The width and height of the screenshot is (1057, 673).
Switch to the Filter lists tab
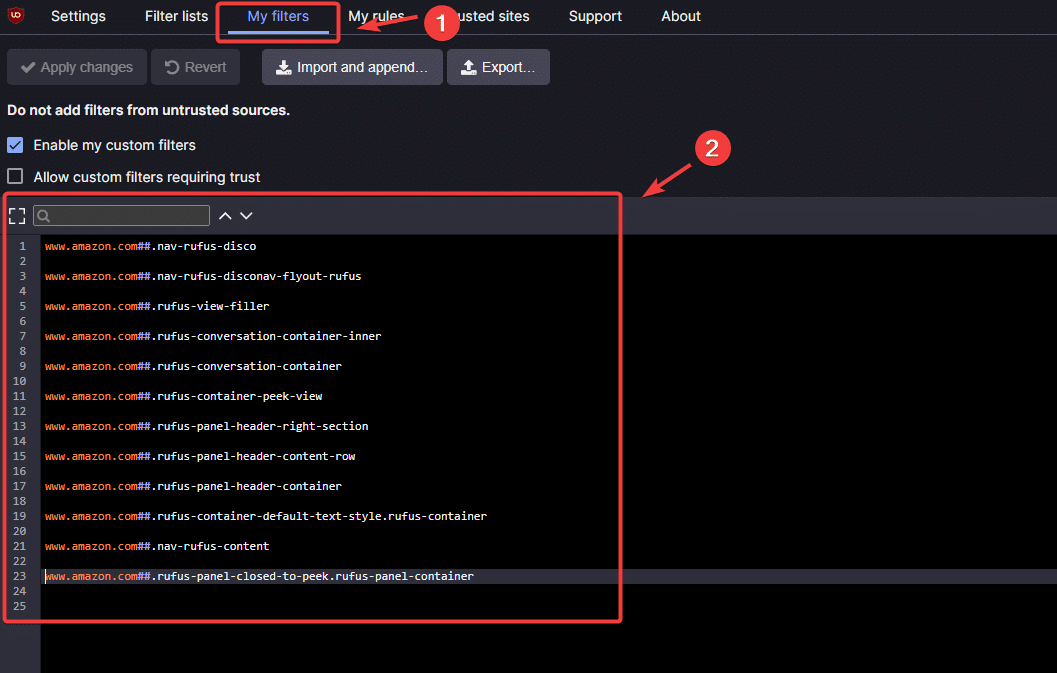(x=176, y=16)
